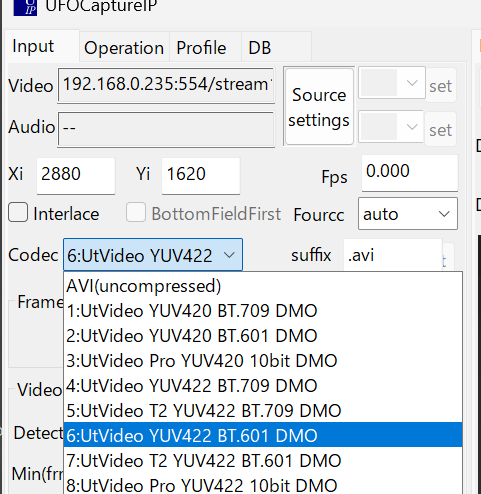
Task: Choose 3:UtVideo Pro YUV420 10bit DMO
Action: [x=263, y=361]
